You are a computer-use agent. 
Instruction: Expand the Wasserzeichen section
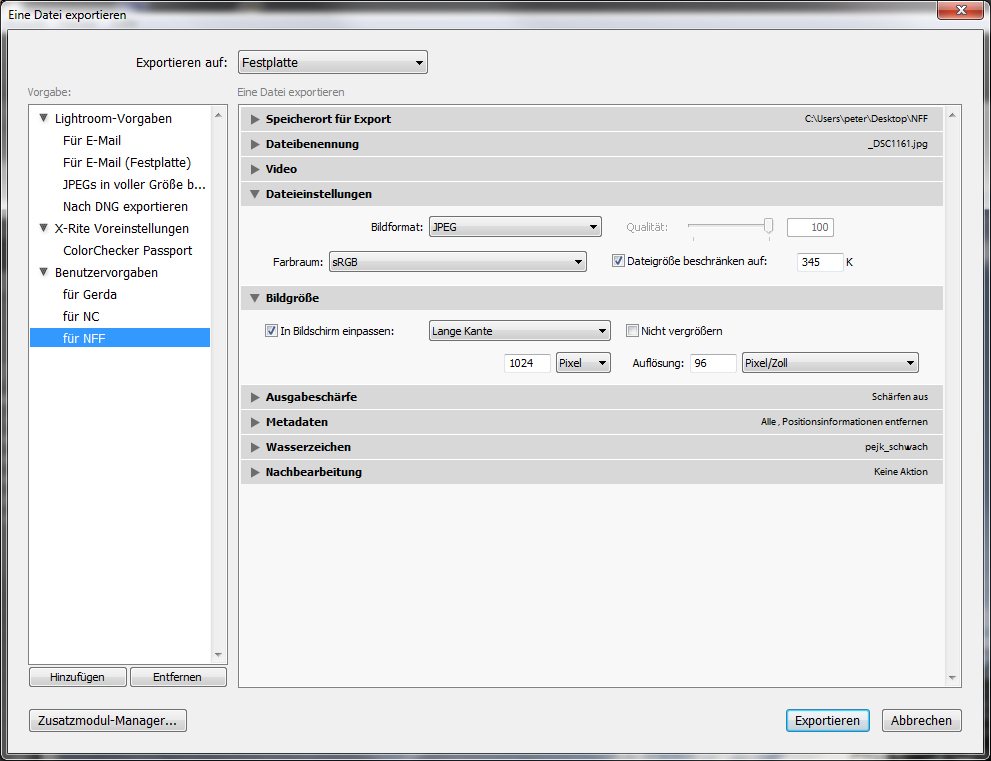[255, 447]
